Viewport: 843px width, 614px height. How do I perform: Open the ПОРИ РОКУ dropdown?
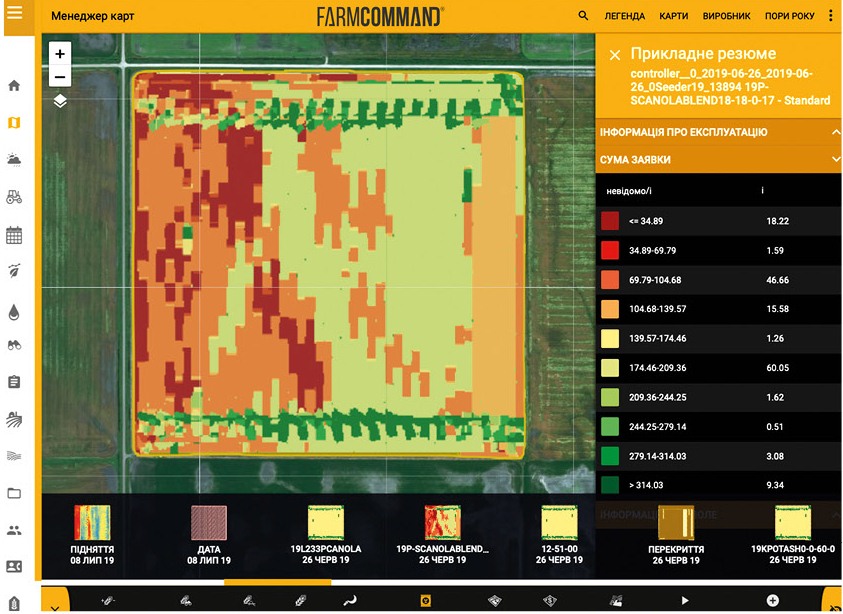tap(790, 16)
